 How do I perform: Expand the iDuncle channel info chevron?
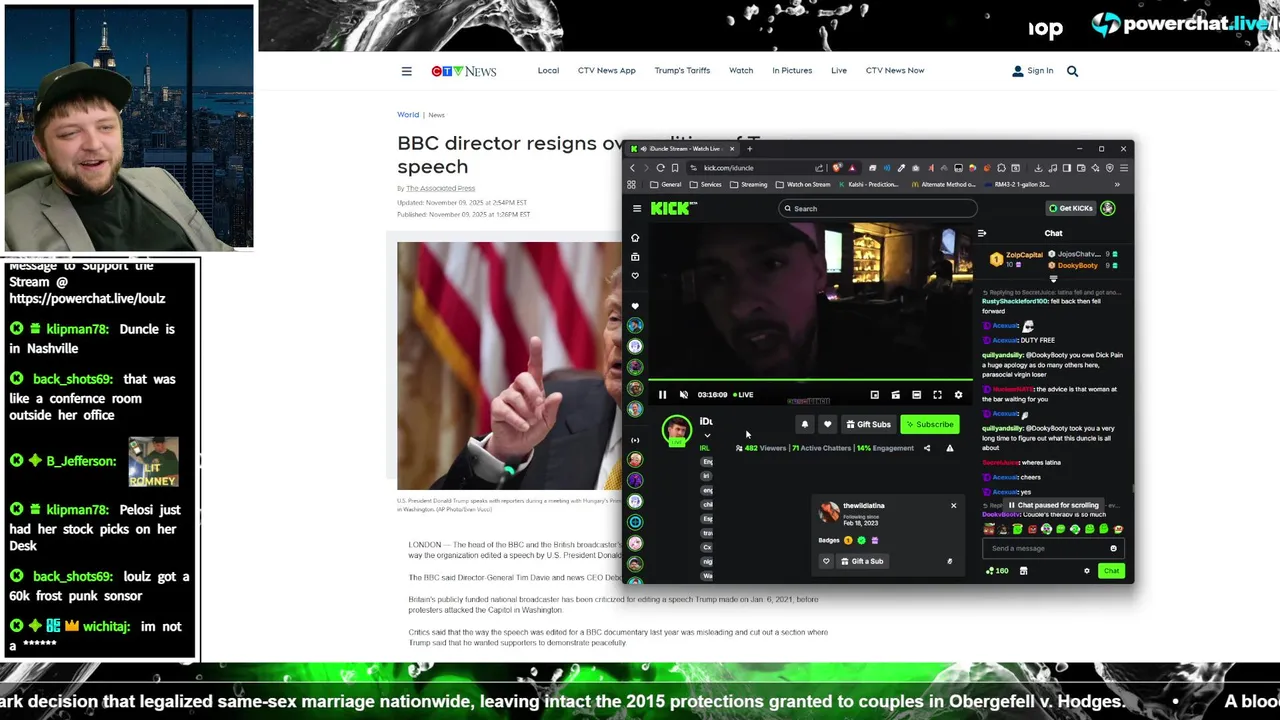(x=707, y=435)
